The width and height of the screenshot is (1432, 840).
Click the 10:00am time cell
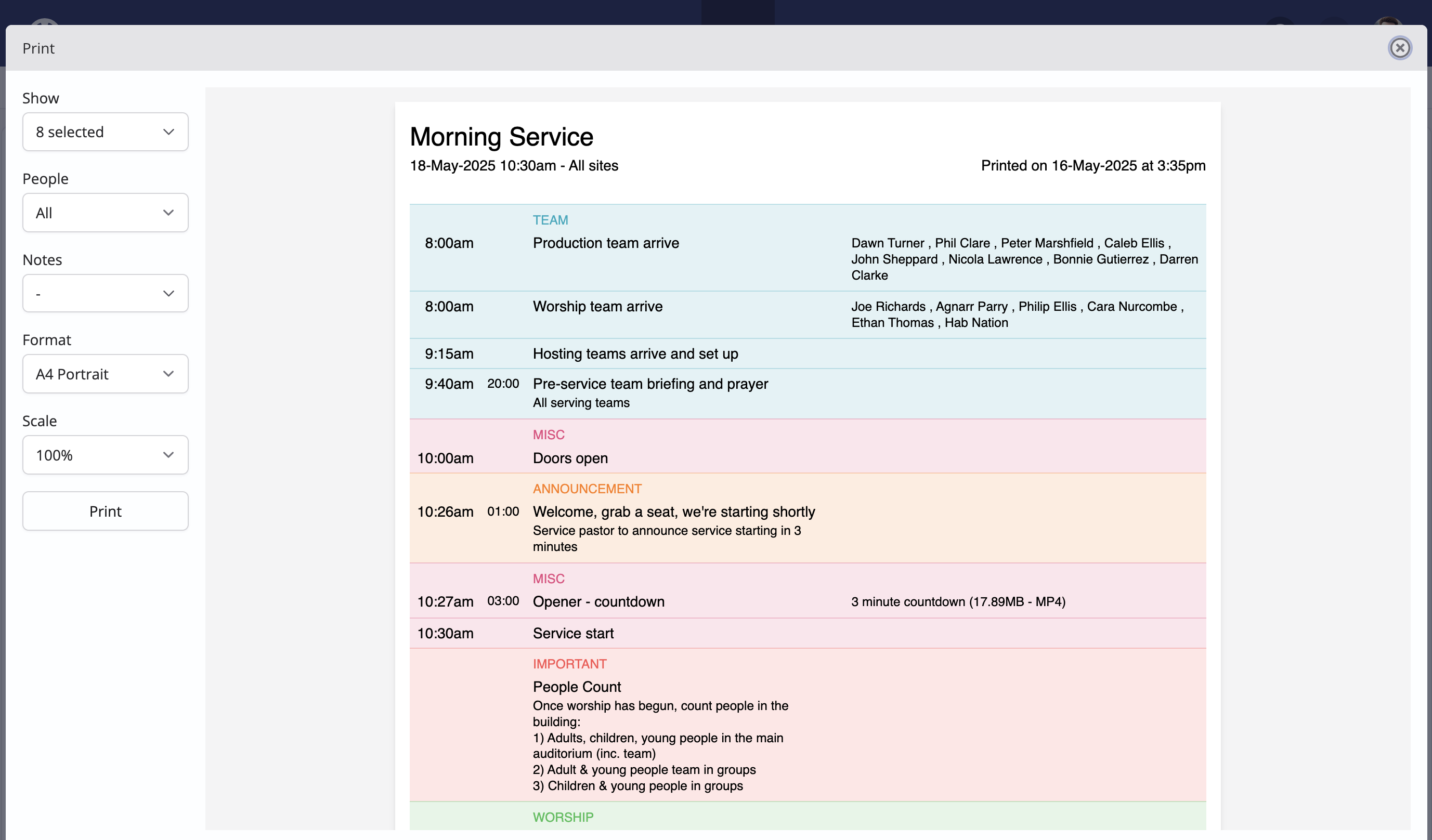click(x=445, y=458)
